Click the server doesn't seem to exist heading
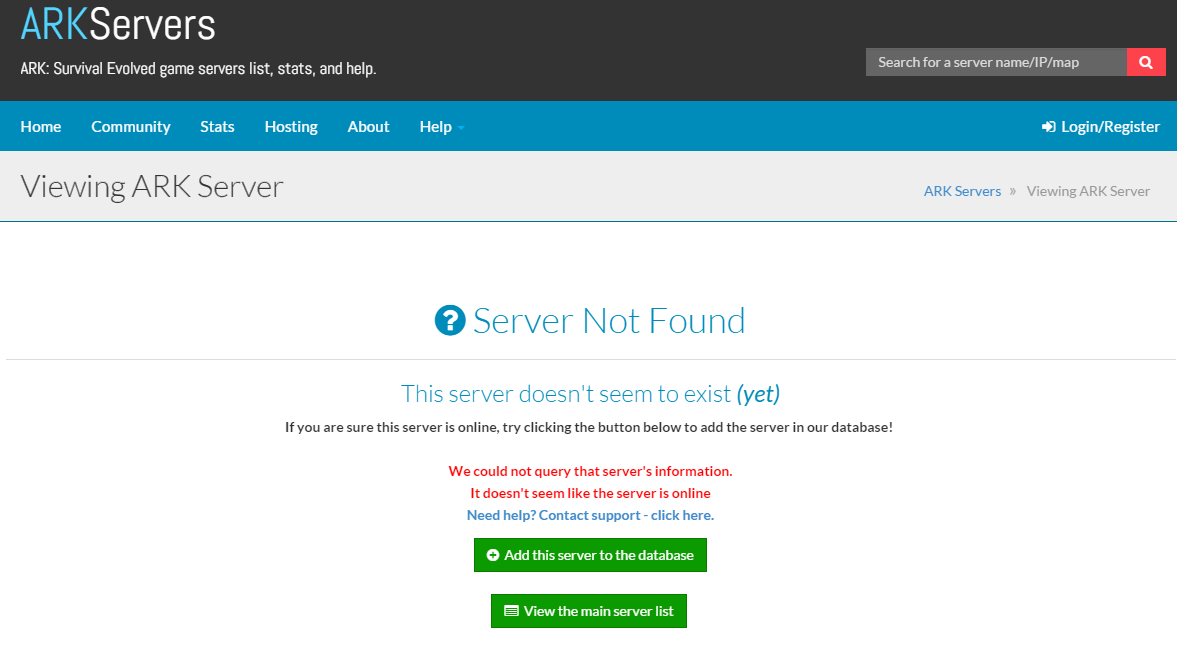This screenshot has width=1177, height=668. [590, 394]
